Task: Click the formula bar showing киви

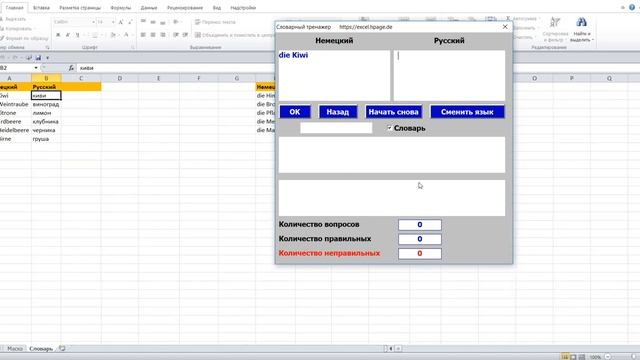Action: click(176, 68)
